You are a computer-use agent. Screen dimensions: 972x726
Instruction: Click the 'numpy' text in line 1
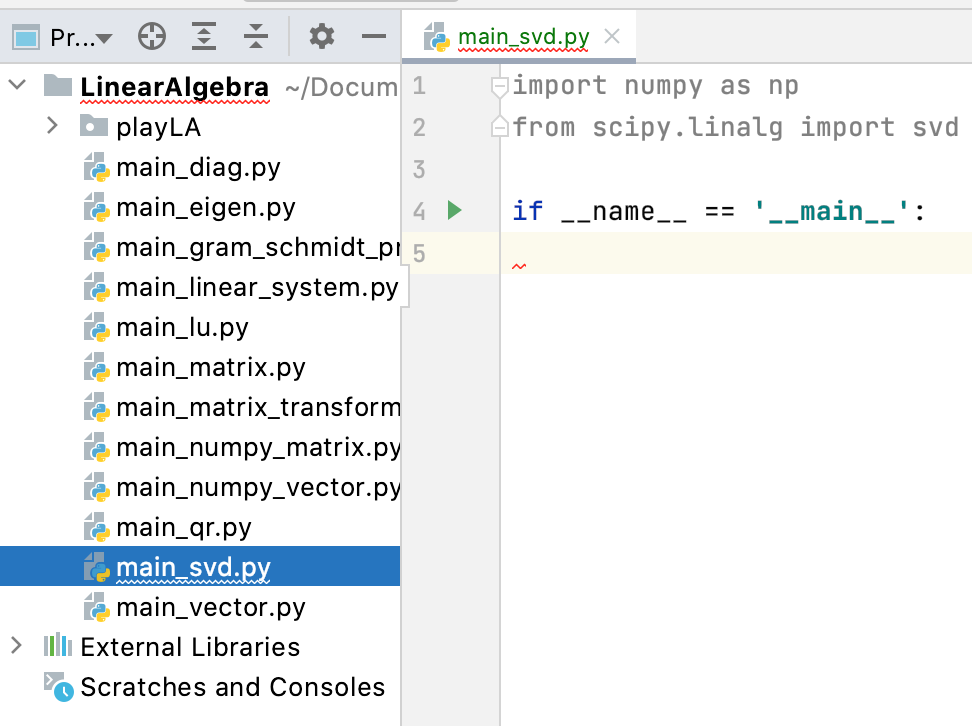click(x=663, y=86)
